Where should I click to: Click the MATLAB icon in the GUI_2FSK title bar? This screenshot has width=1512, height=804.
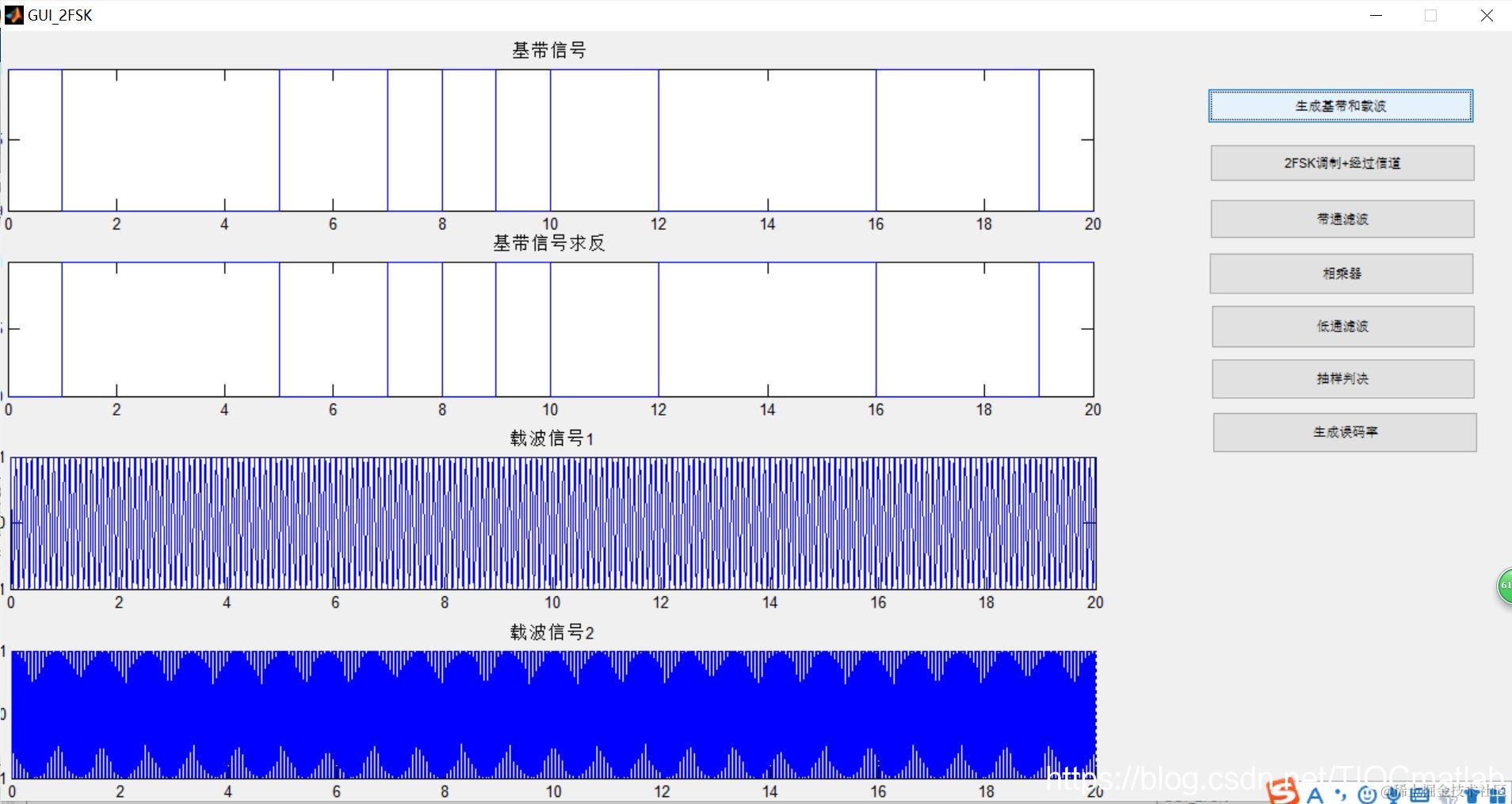click(13, 15)
